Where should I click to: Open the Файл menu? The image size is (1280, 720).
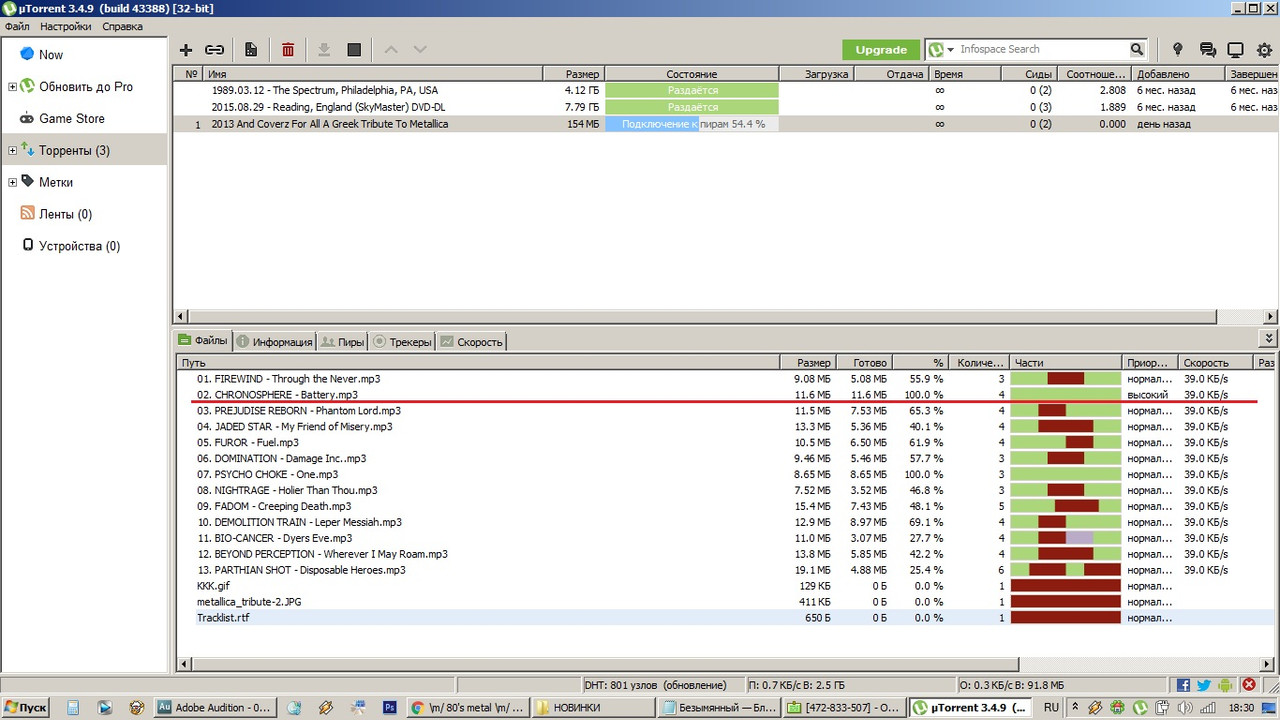(17, 26)
